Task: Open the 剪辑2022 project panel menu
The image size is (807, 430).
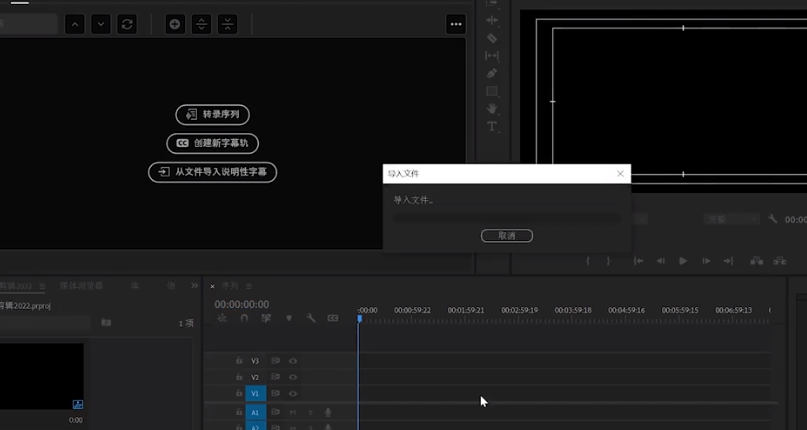Action: [x=42, y=286]
